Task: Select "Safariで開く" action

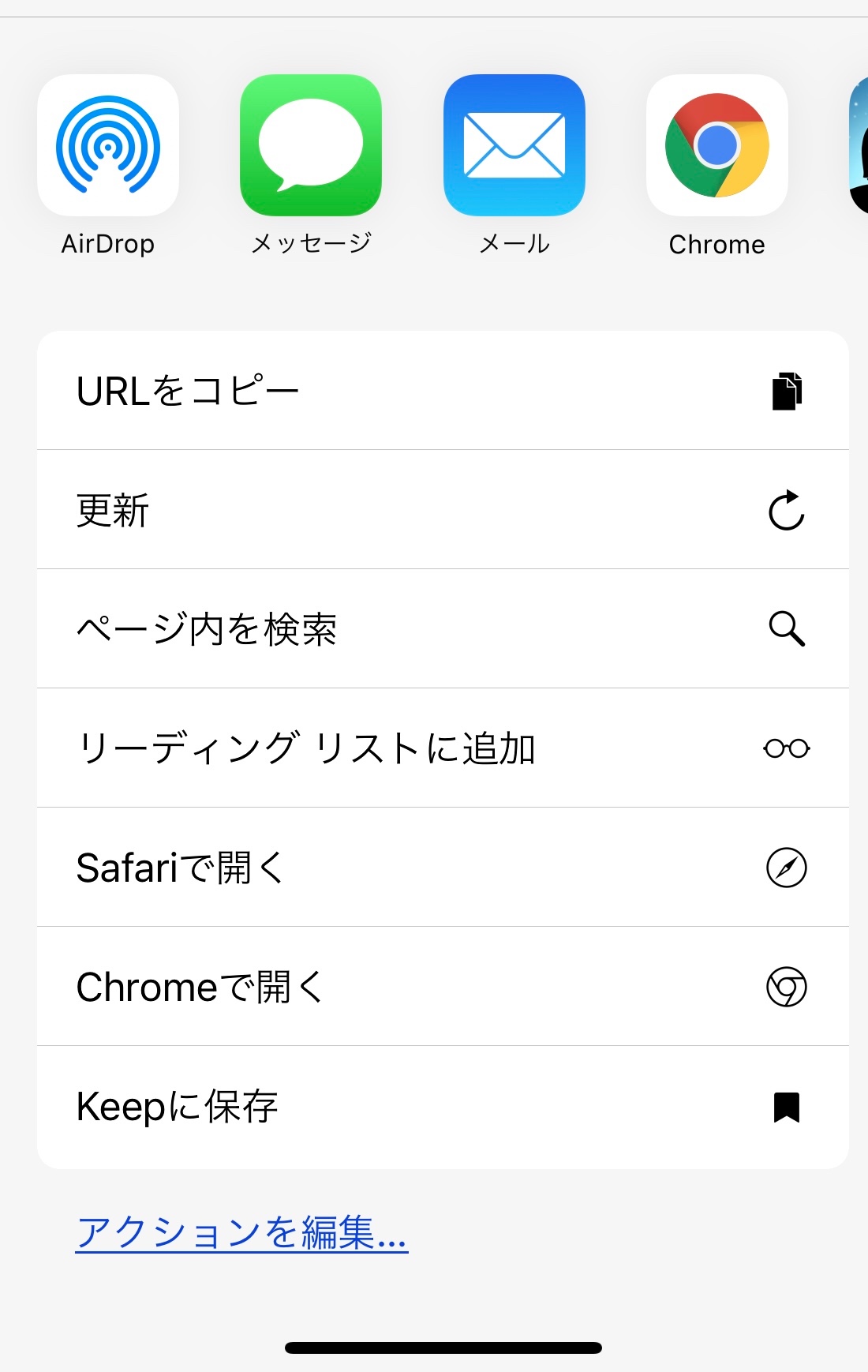Action: [x=180, y=868]
